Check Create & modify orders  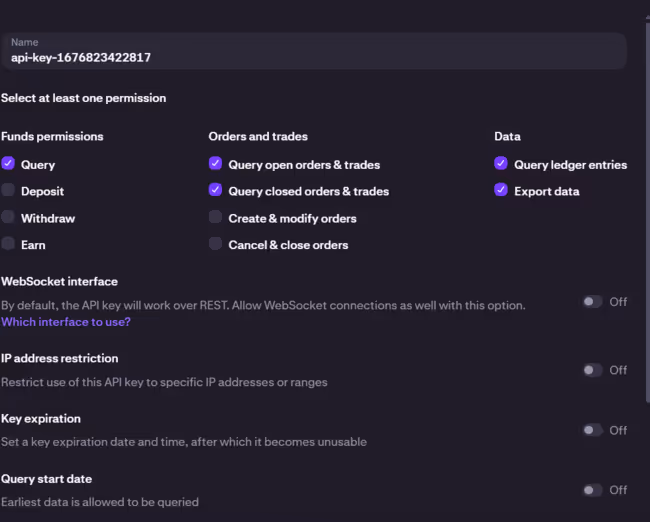point(215,218)
